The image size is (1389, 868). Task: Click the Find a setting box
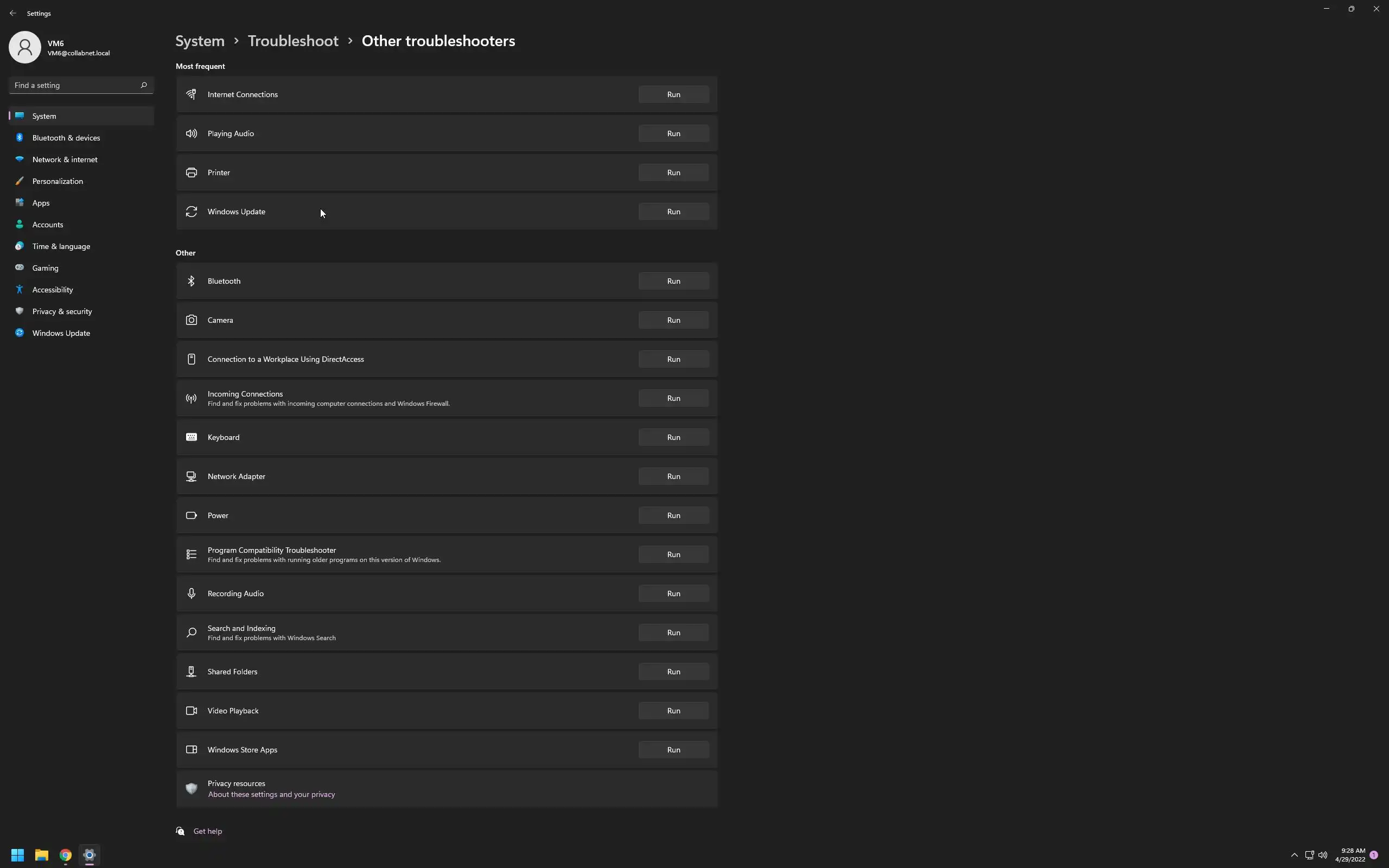tap(75, 85)
